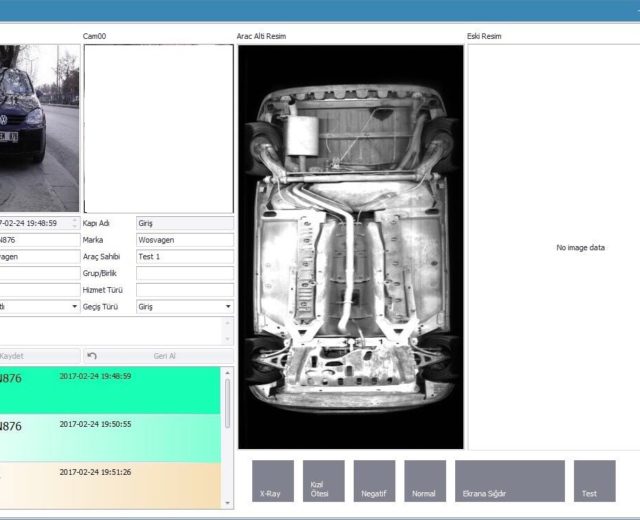The image size is (640, 520).
Task: Apply the Negatif image filter
Action: tap(374, 481)
